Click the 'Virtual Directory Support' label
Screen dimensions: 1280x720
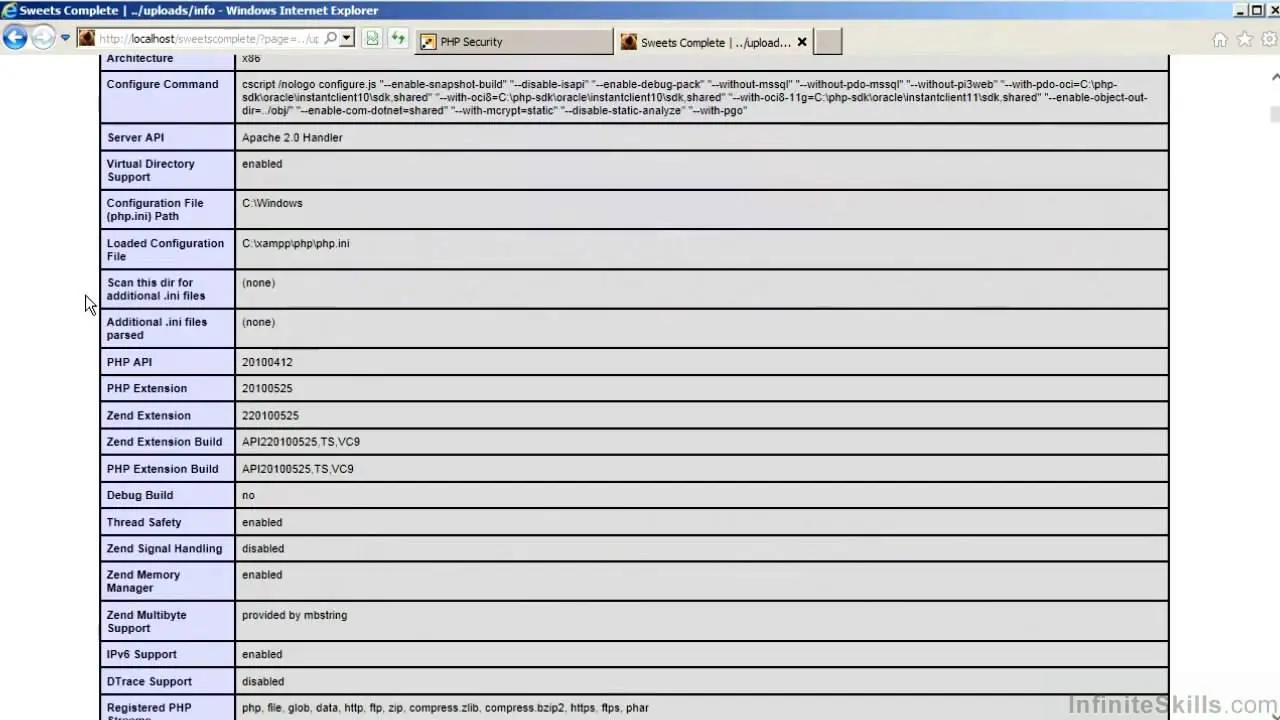[x=150, y=170]
